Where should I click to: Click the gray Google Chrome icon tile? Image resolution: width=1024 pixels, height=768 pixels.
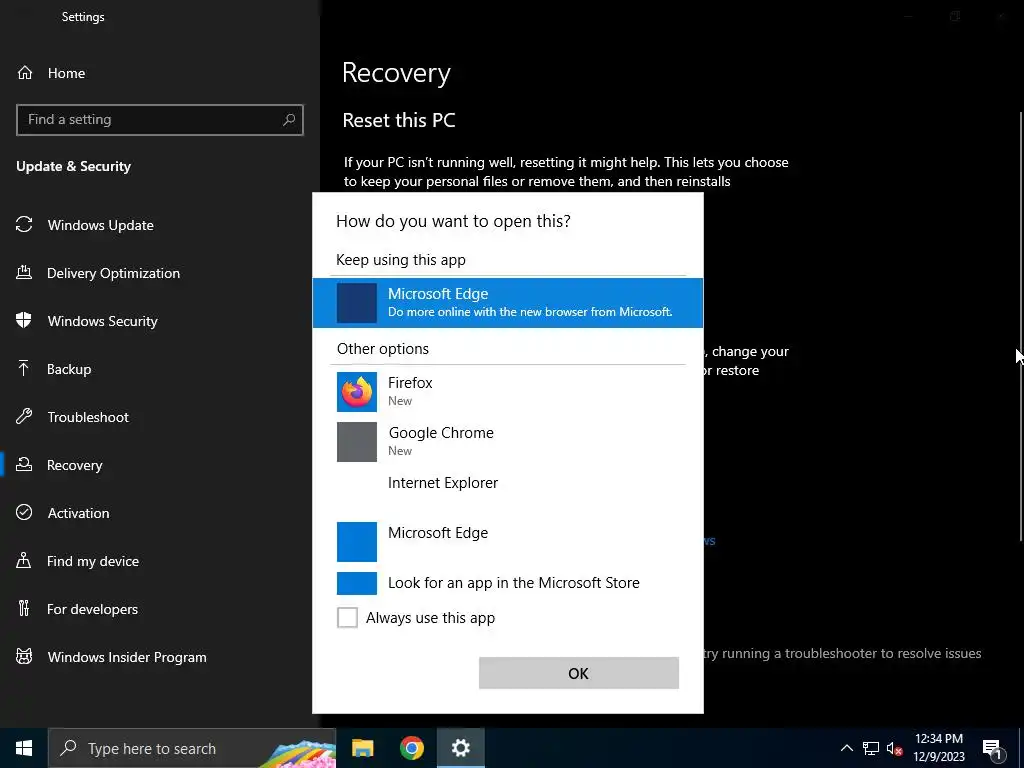point(357,442)
